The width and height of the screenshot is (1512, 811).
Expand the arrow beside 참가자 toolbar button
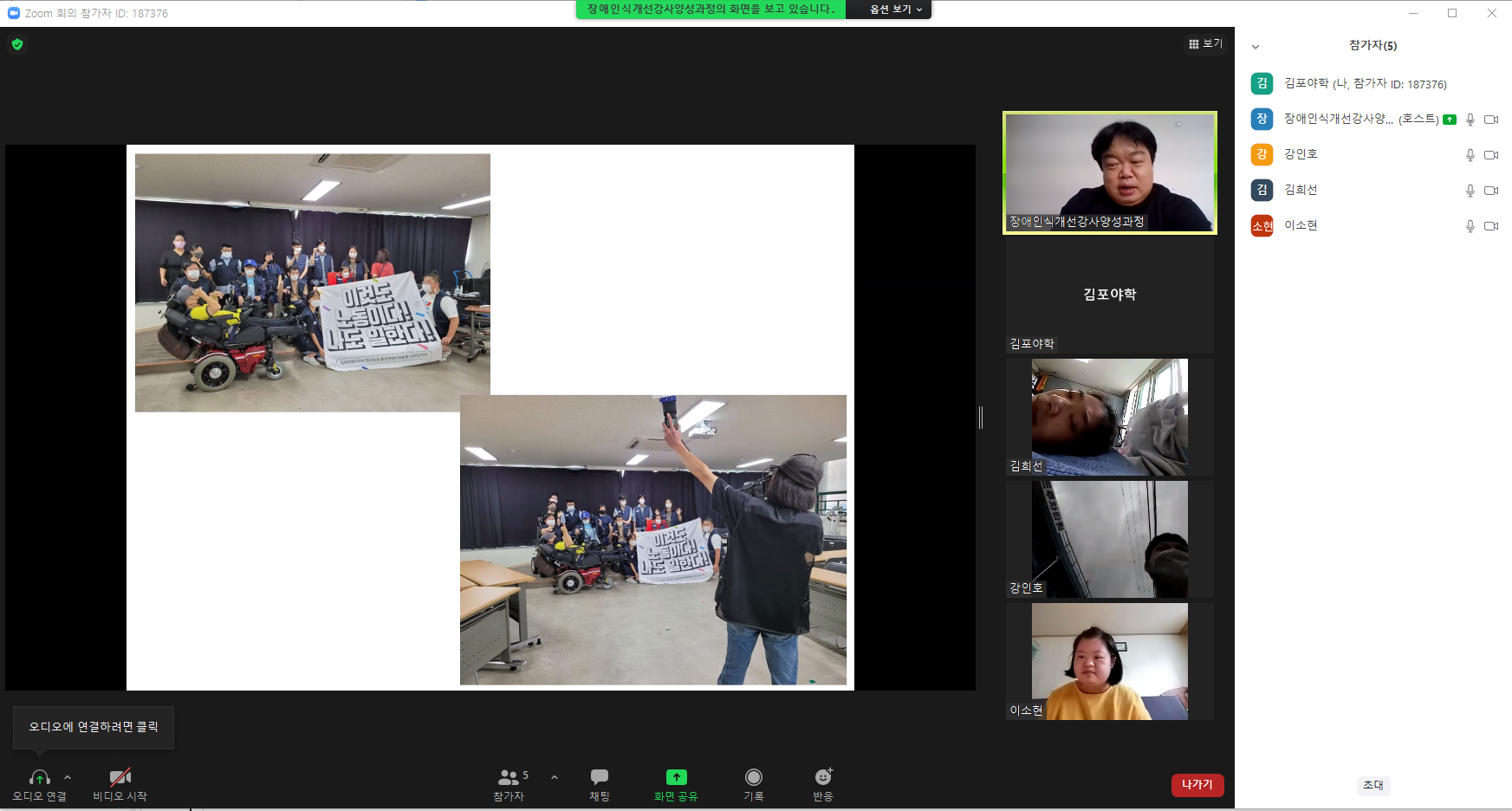click(x=555, y=777)
